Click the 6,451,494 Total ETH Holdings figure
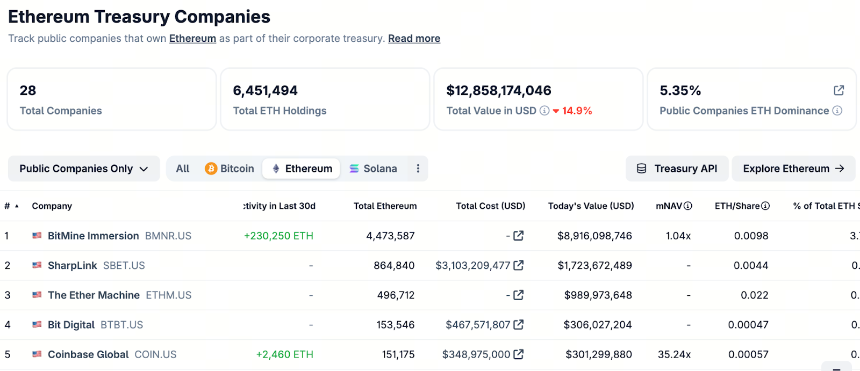860x371 pixels. pos(265,91)
